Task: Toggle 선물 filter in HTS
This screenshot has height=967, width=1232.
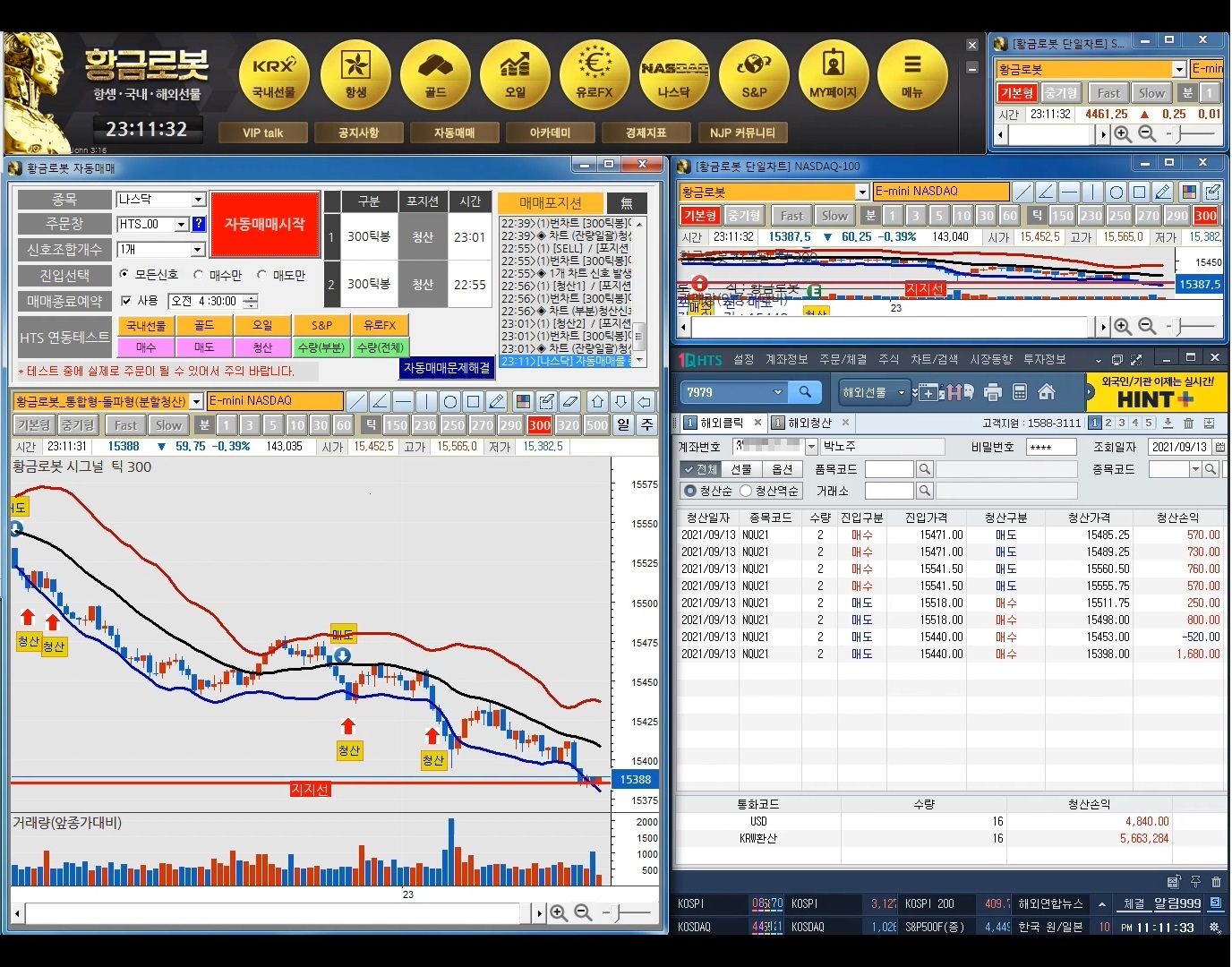Action: (741, 469)
